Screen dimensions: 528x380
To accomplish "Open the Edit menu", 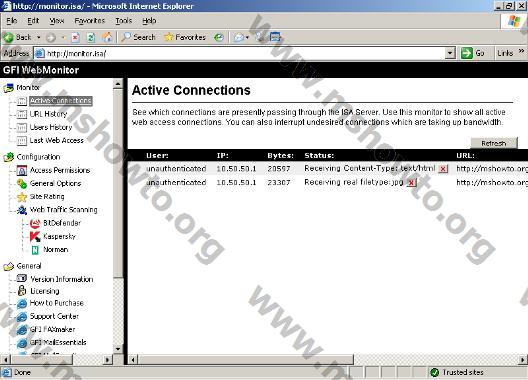I will click(33, 21).
